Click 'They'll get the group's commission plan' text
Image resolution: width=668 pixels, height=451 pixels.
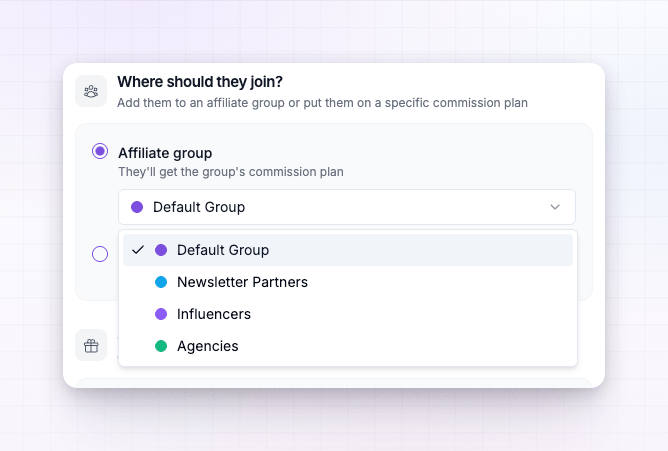point(230,172)
